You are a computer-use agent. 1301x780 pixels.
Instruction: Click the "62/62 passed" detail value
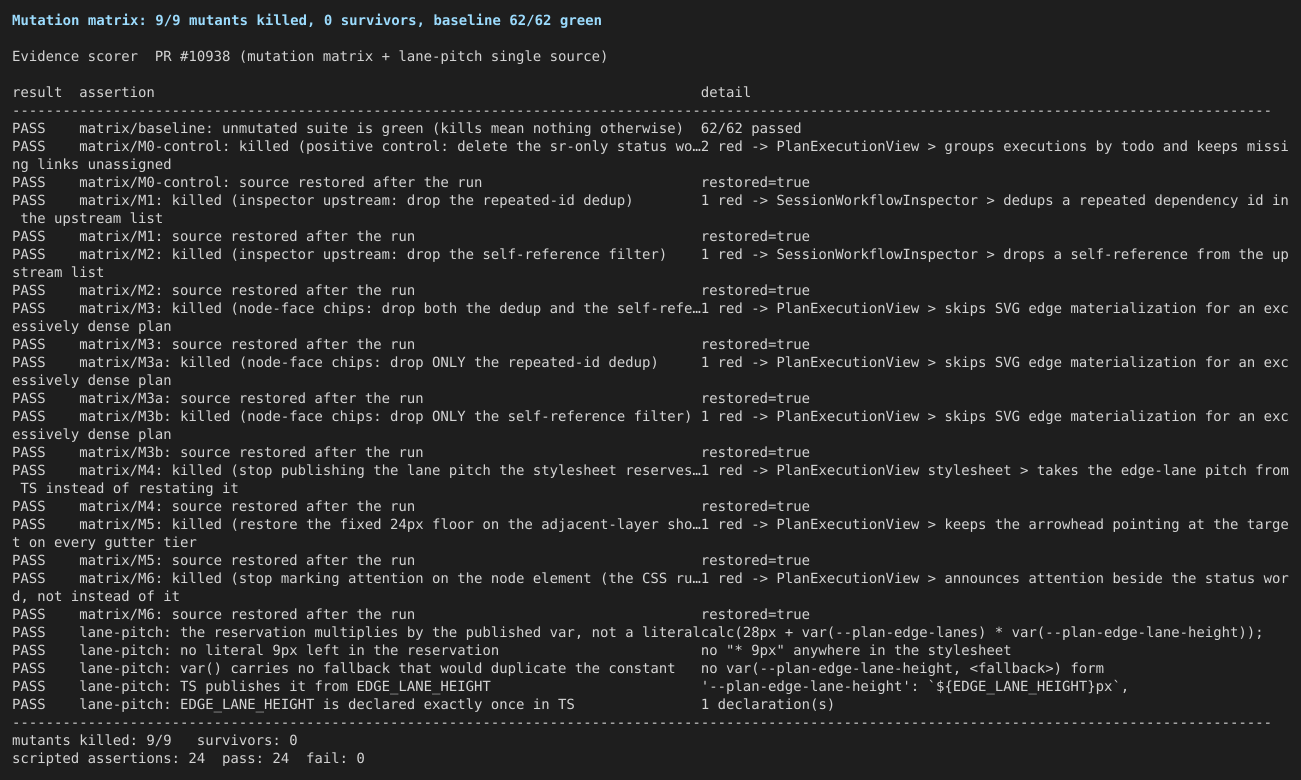751,128
